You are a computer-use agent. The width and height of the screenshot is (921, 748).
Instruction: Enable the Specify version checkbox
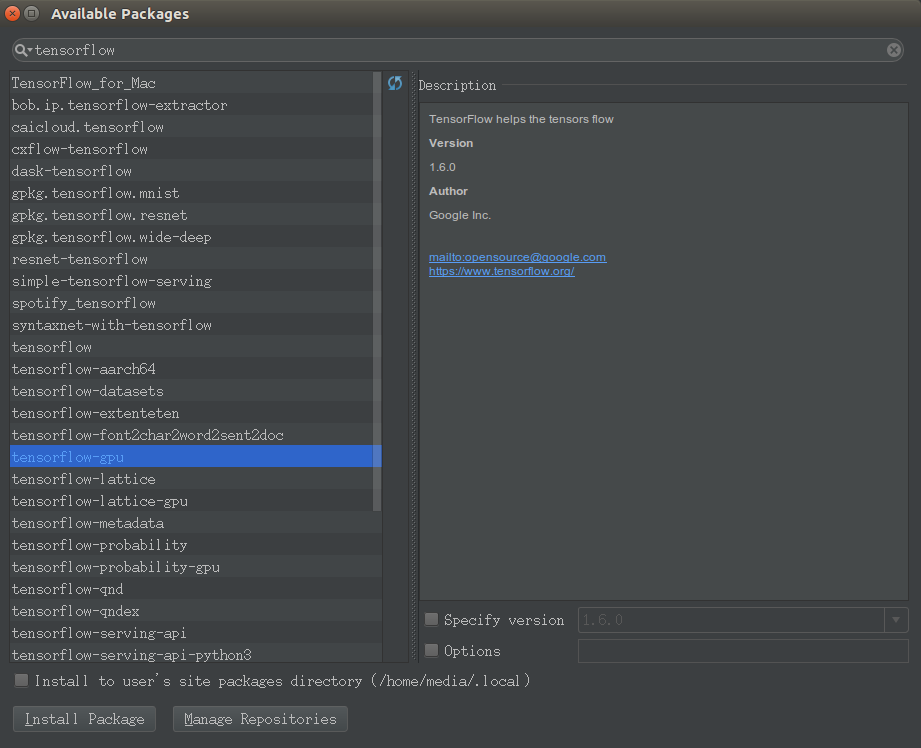431,619
